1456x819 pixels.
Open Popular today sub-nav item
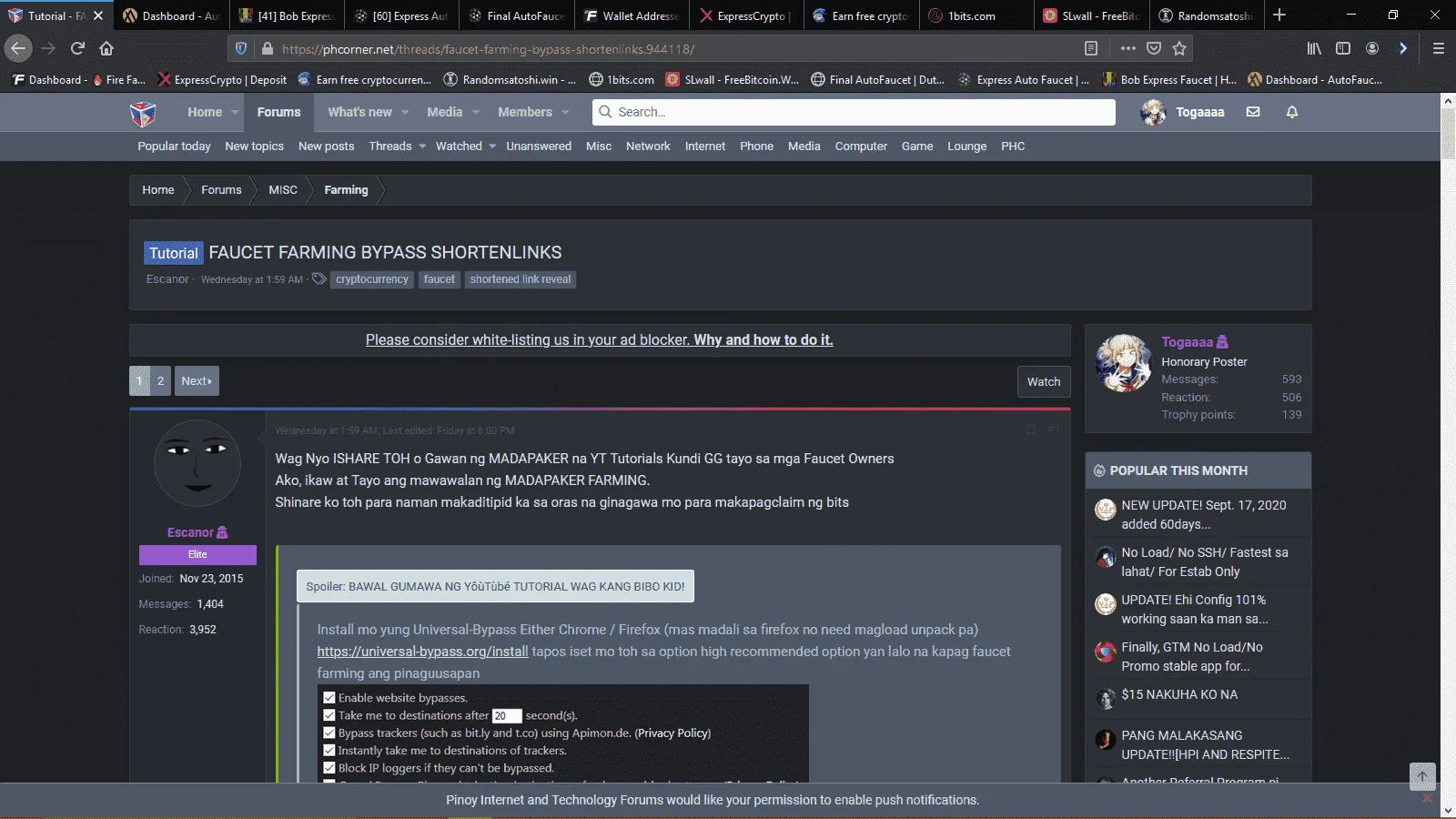[174, 146]
